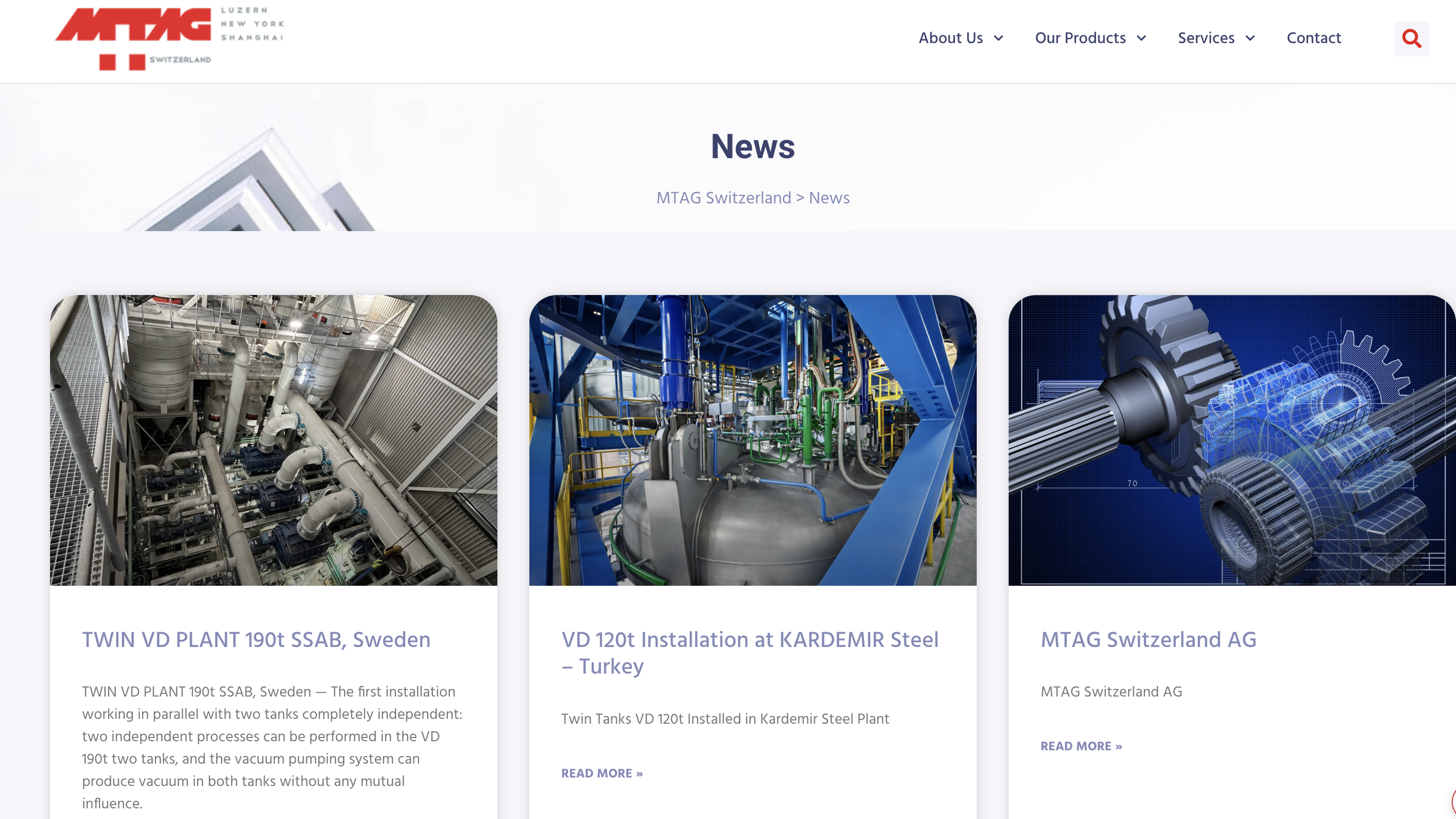This screenshot has height=819, width=1456.
Task: Click the 'Twin Tanks VD 120t Installed' excerpt
Action: point(725,718)
